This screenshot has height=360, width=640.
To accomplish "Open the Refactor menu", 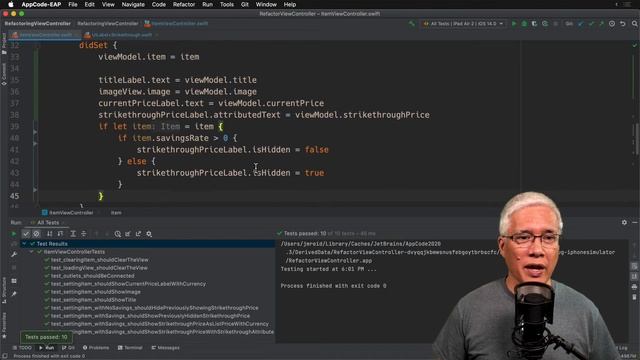I will [184, 4].
